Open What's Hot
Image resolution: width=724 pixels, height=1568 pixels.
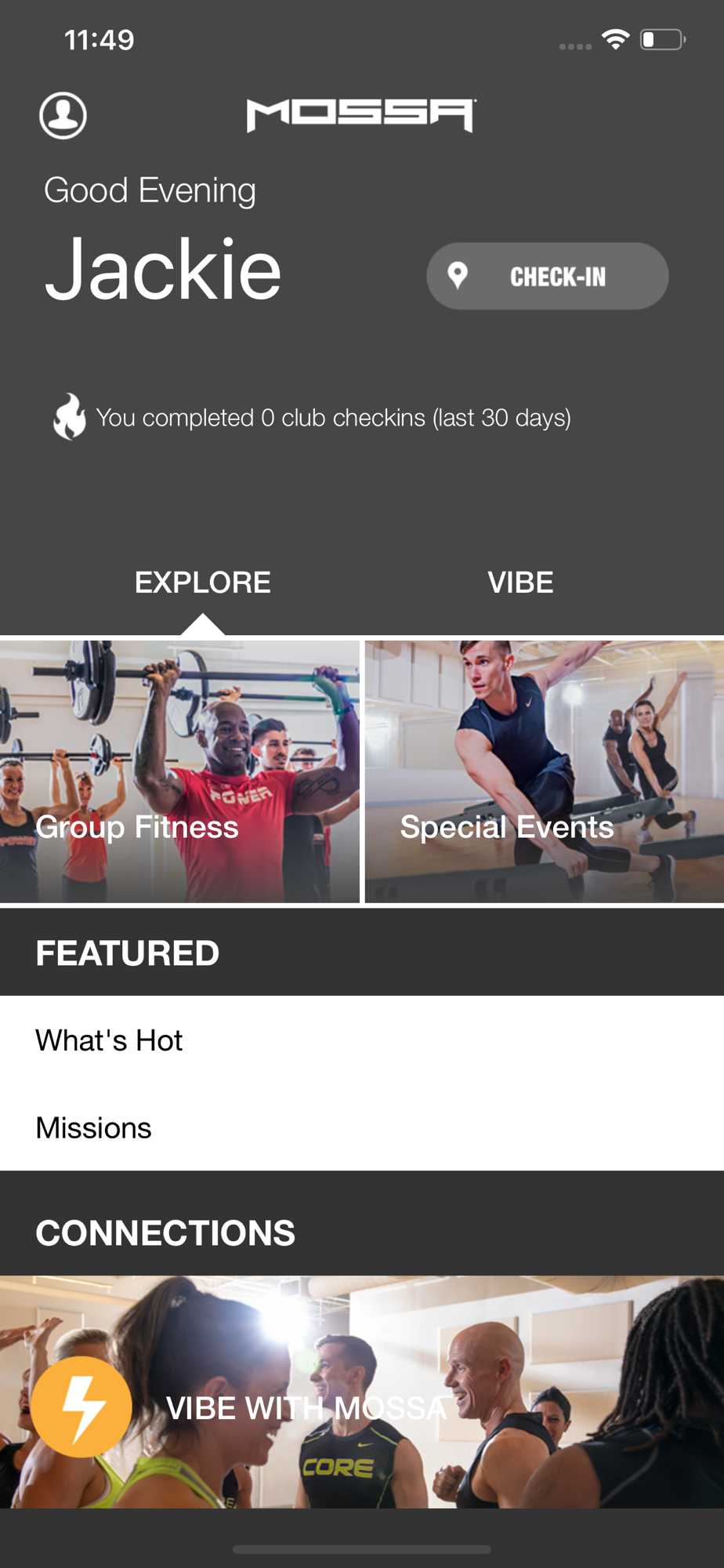coord(362,1040)
